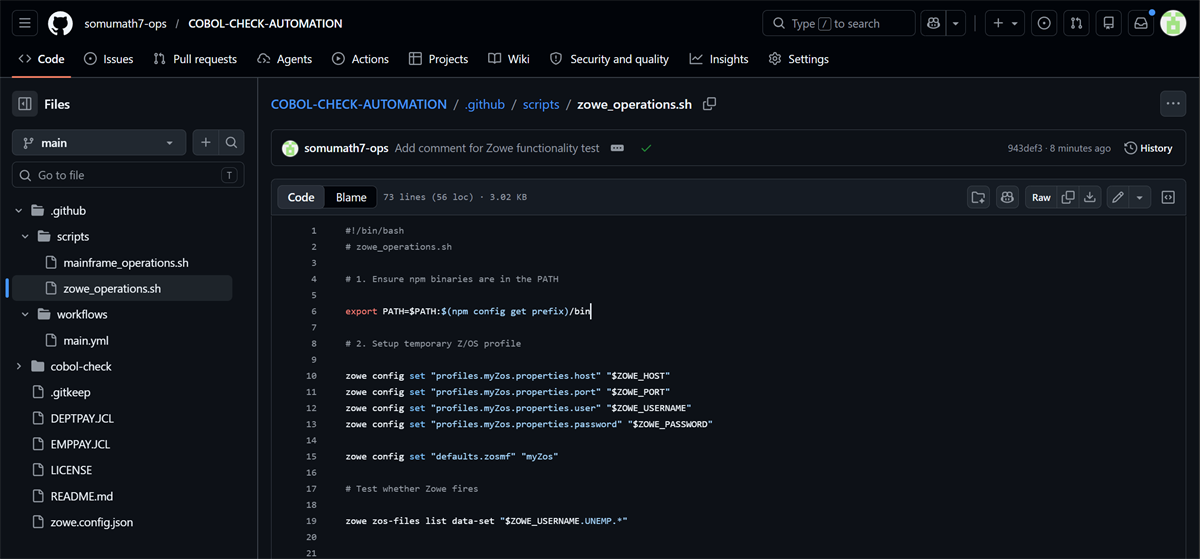Switch to the Security and quality tab
Screen dimensions: 1200x559
tap(609, 59)
